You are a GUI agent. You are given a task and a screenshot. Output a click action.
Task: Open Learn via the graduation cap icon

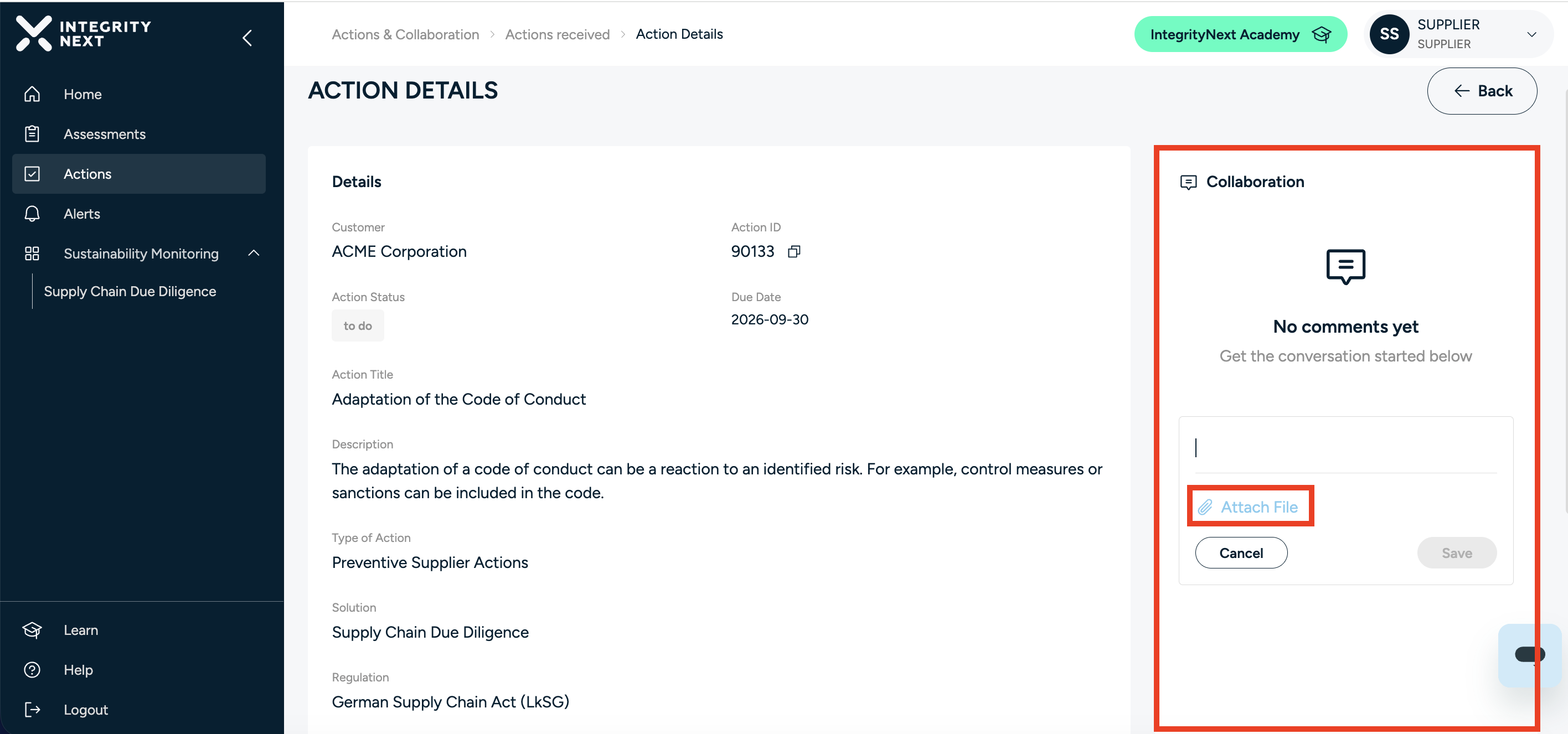tap(32, 630)
